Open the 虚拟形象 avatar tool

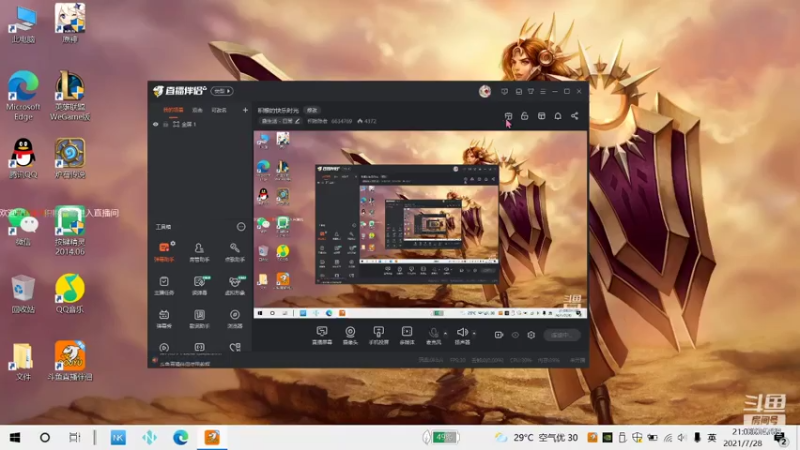(x=234, y=285)
